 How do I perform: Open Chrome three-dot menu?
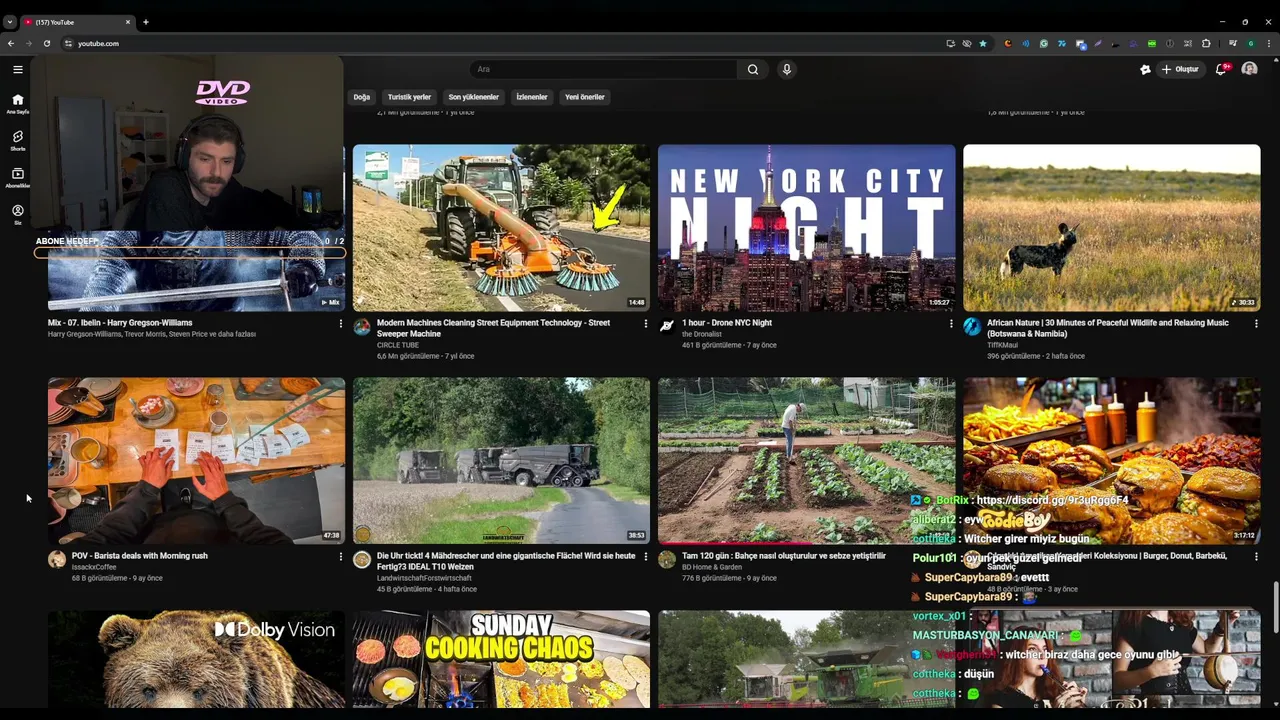[x=1269, y=43]
